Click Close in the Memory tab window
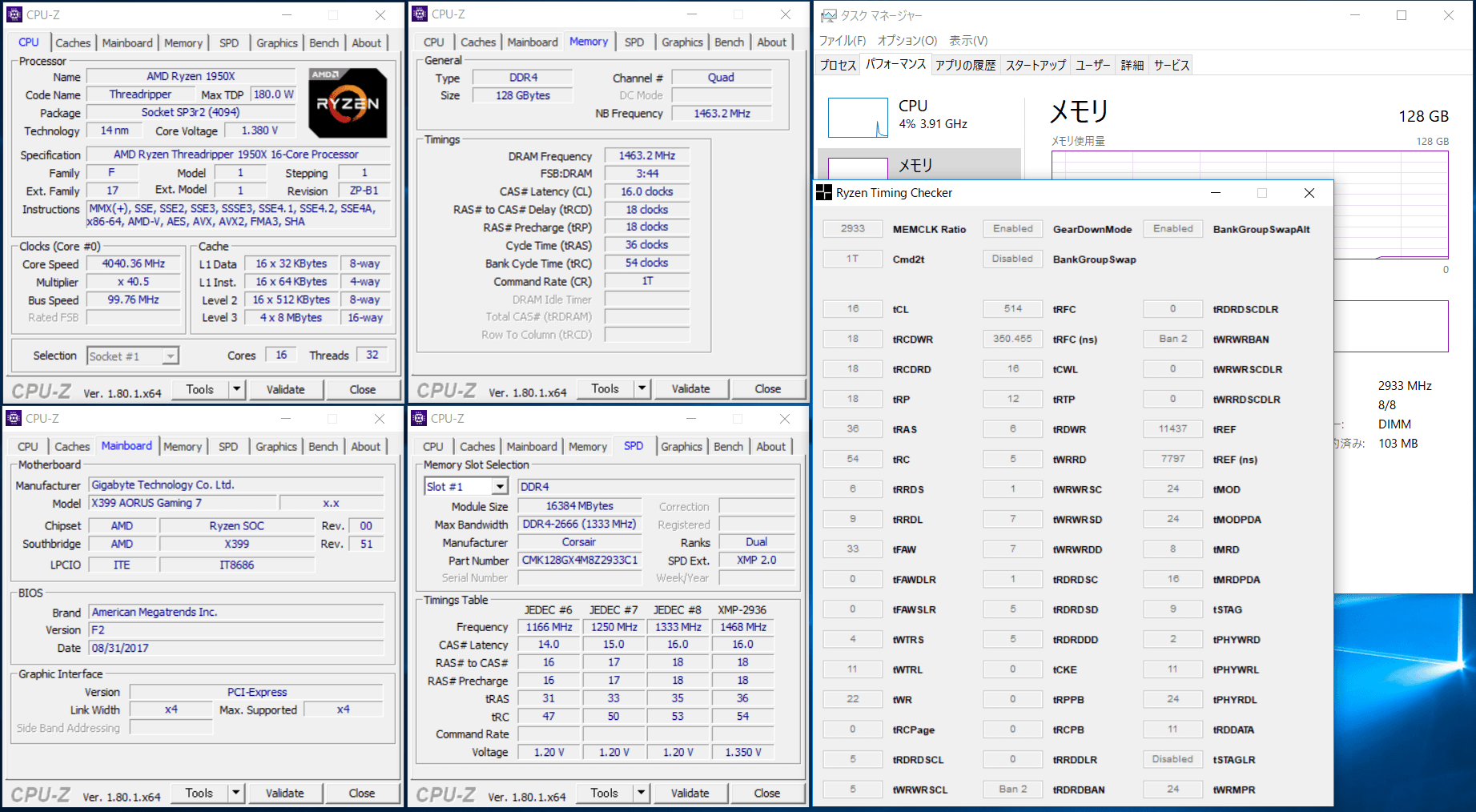This screenshot has height=812, width=1476. click(x=767, y=388)
